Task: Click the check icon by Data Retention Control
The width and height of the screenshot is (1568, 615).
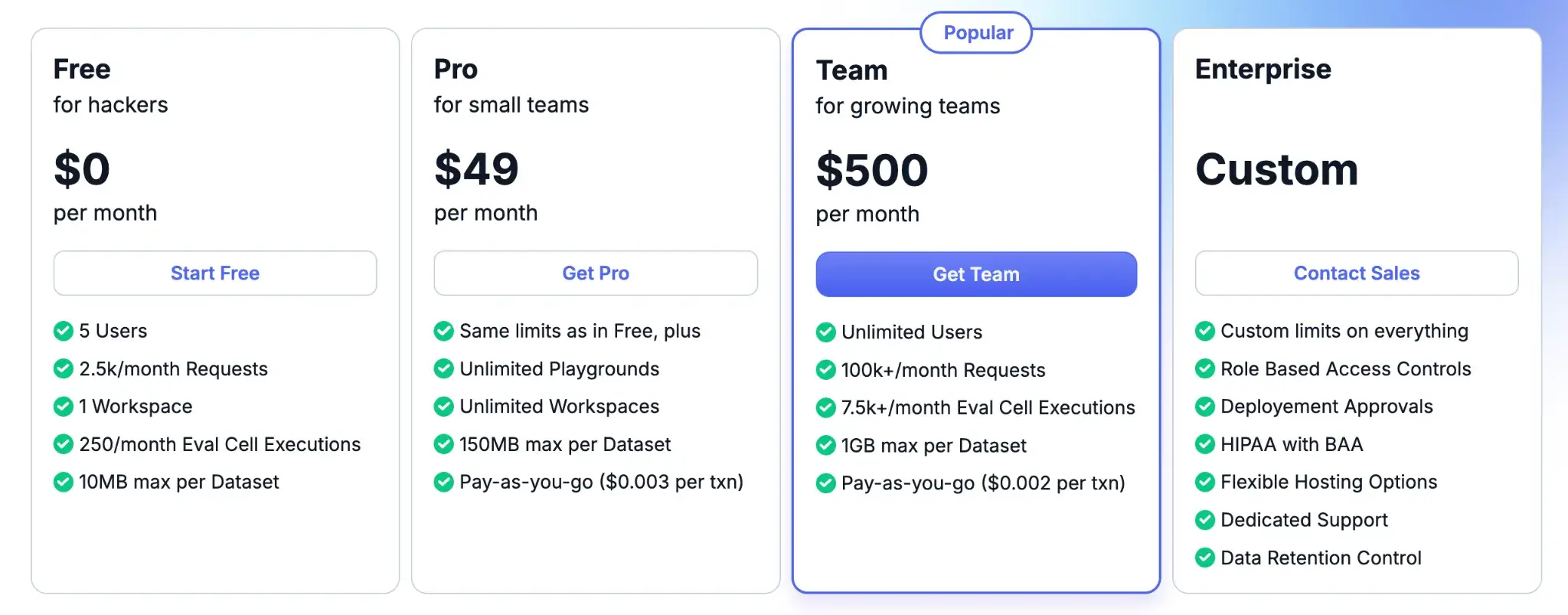Action: 1205,558
